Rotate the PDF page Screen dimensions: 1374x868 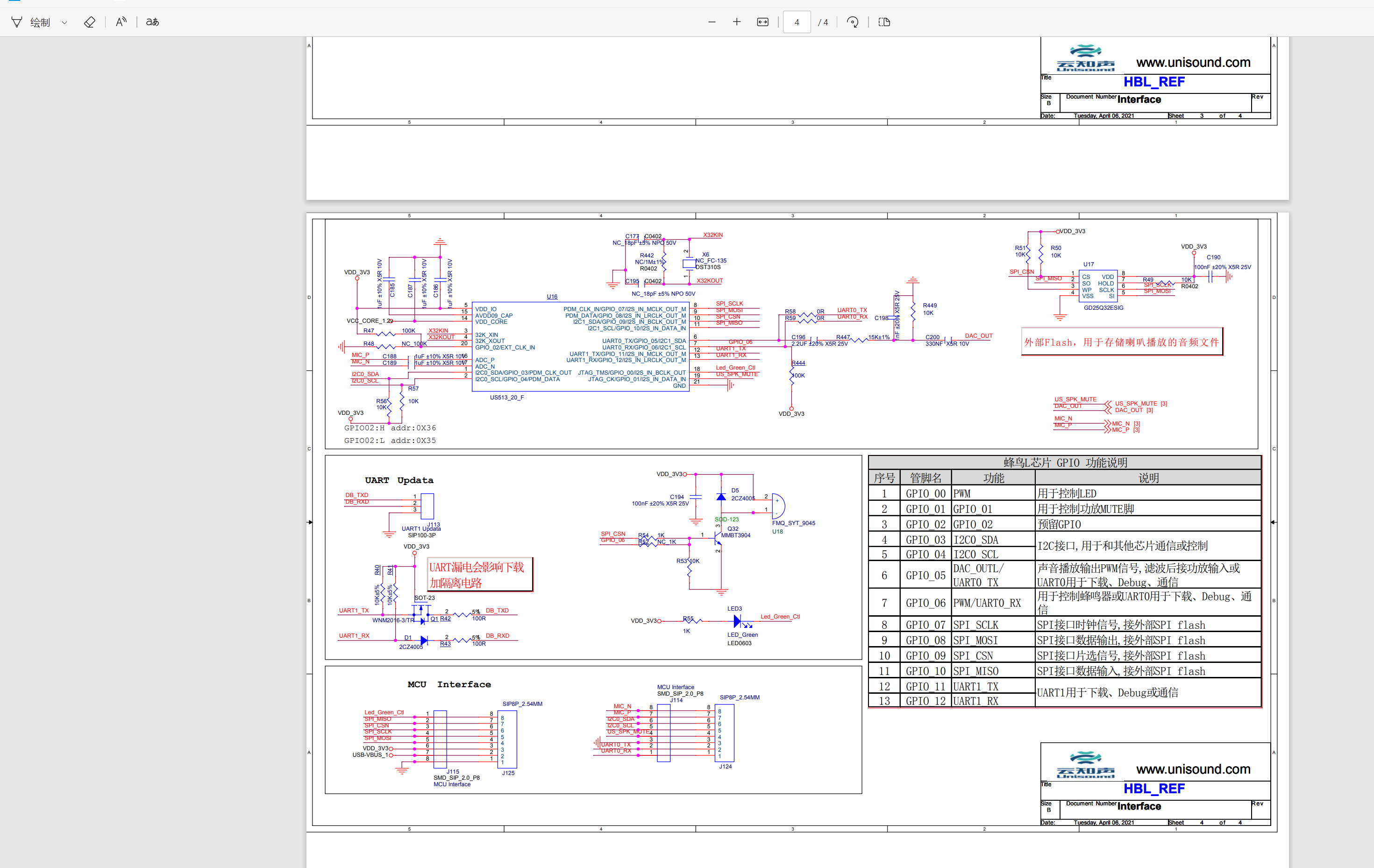pyautogui.click(x=853, y=22)
